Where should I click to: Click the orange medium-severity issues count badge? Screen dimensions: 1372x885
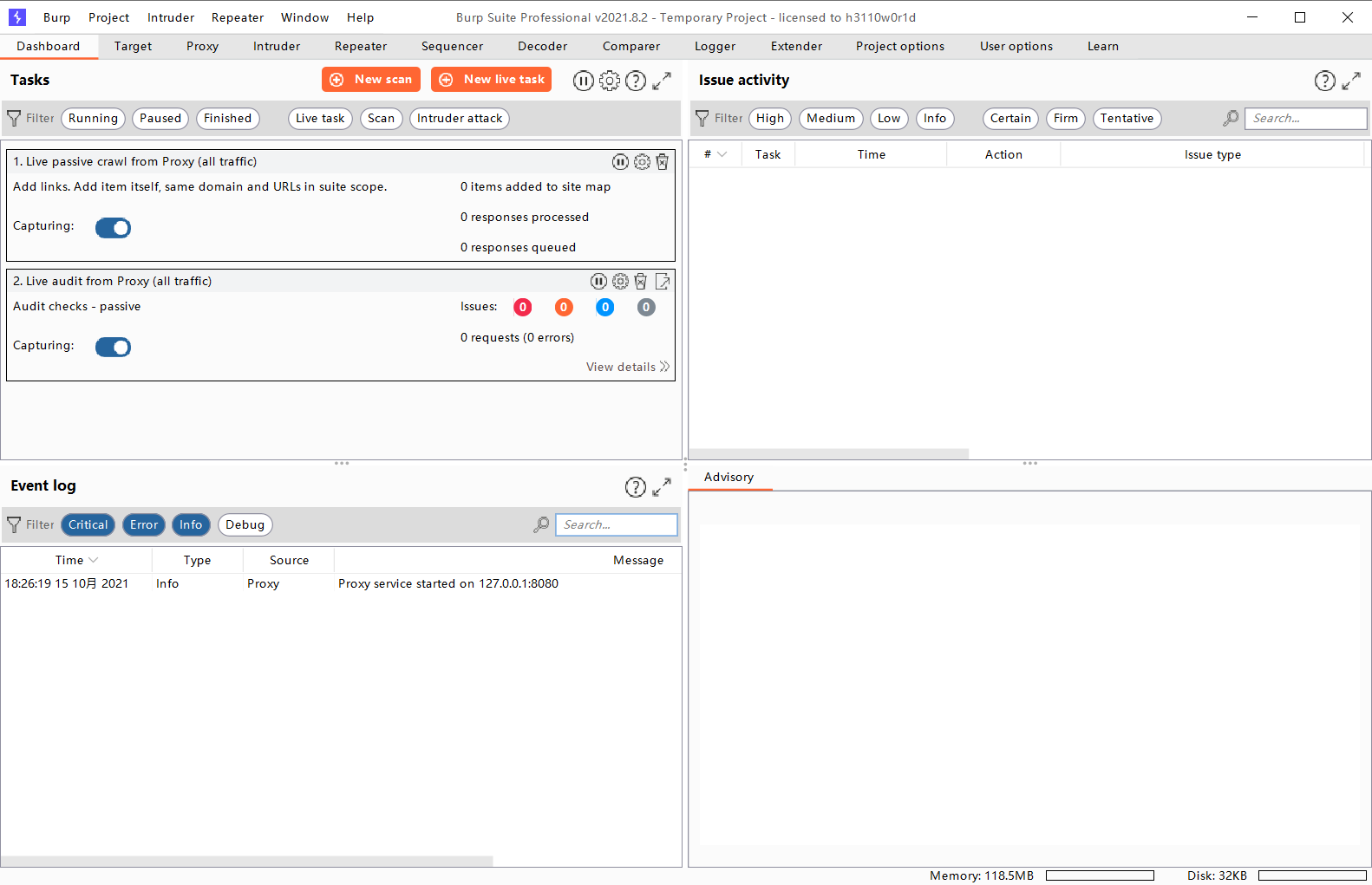[x=564, y=307]
